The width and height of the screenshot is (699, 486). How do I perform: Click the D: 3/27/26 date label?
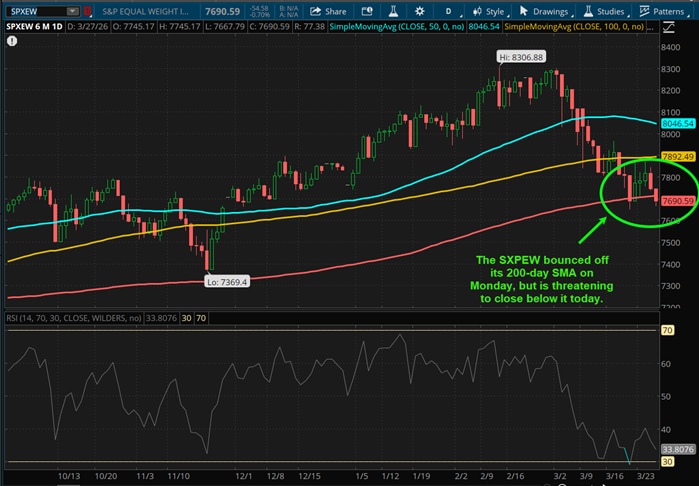87,27
